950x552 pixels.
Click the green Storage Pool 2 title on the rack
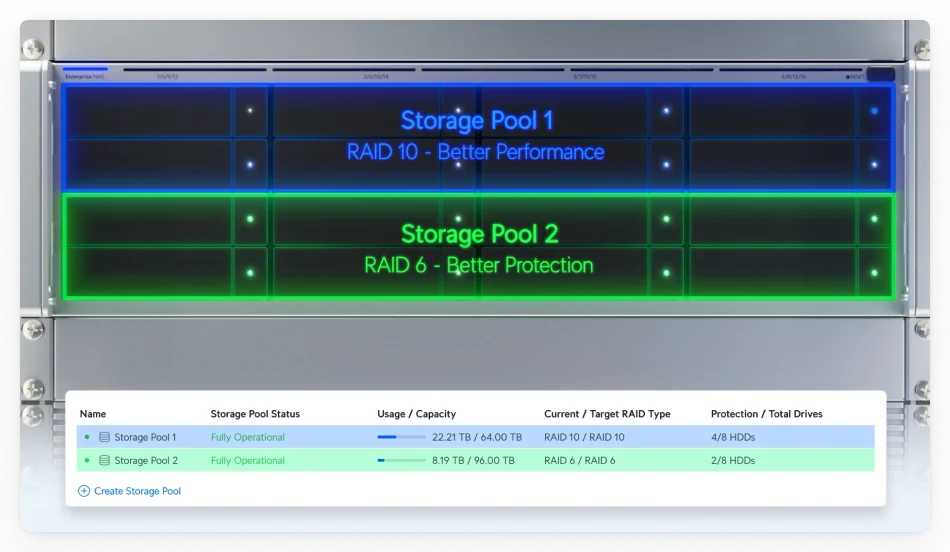[479, 234]
